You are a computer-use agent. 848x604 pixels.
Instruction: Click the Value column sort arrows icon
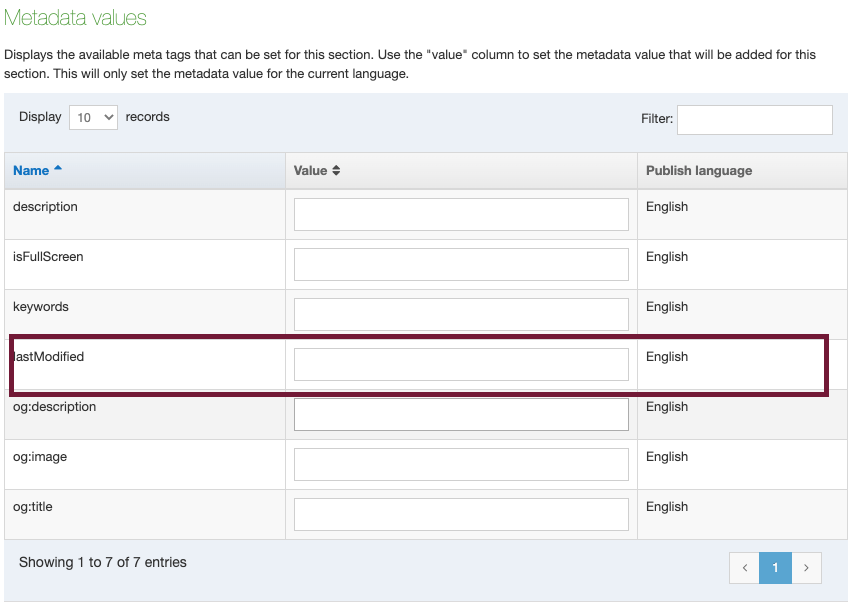[x=336, y=170]
